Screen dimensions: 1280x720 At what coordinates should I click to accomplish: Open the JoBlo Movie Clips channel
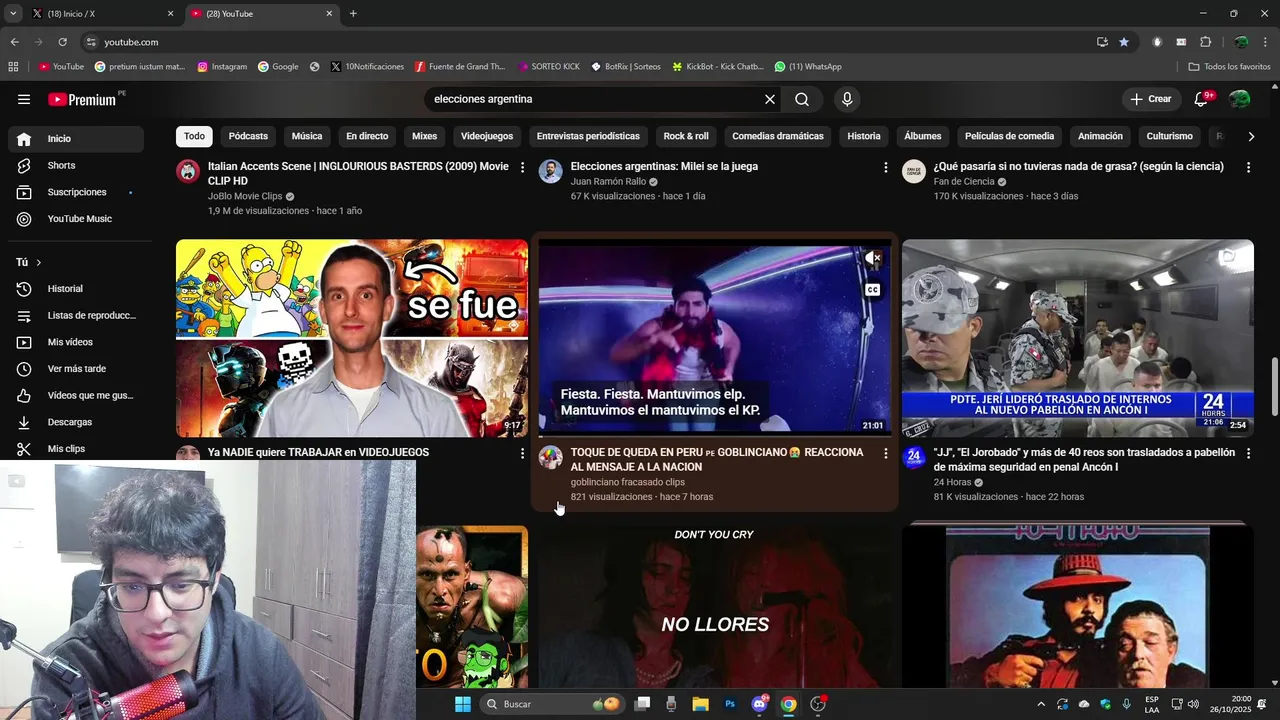click(x=245, y=196)
